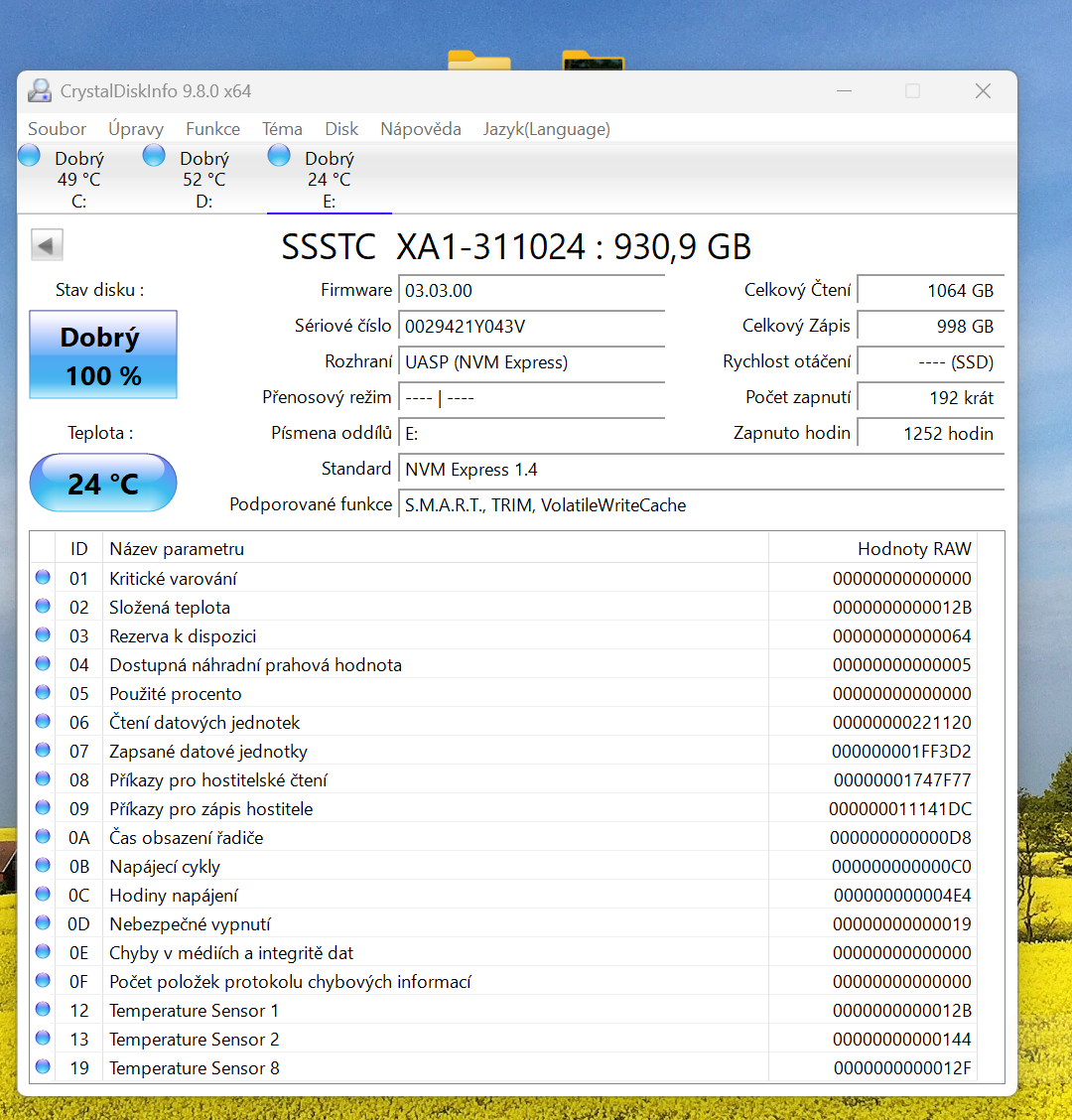Image resolution: width=1072 pixels, height=1120 pixels.
Task: Click status orb of Hodiny napájení row
Action: click(43, 894)
